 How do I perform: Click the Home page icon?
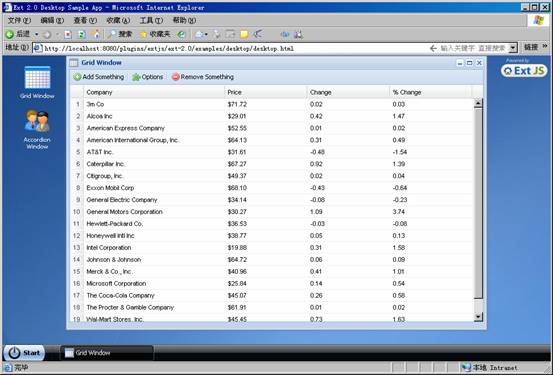click(96, 34)
